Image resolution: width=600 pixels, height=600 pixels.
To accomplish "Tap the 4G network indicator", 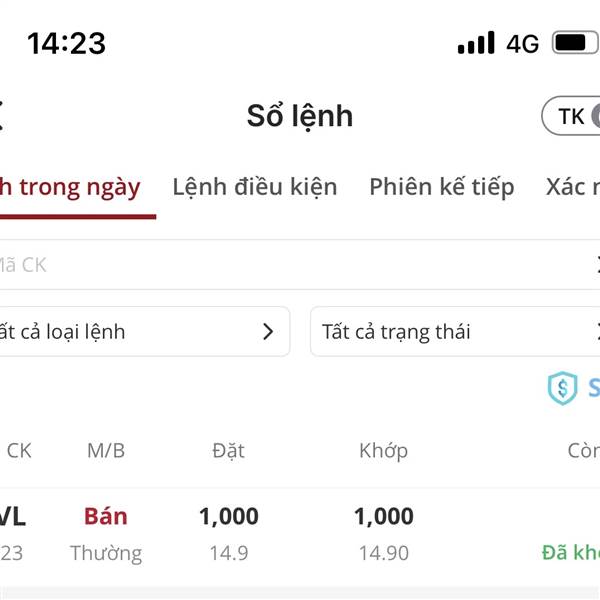I will click(522, 44).
